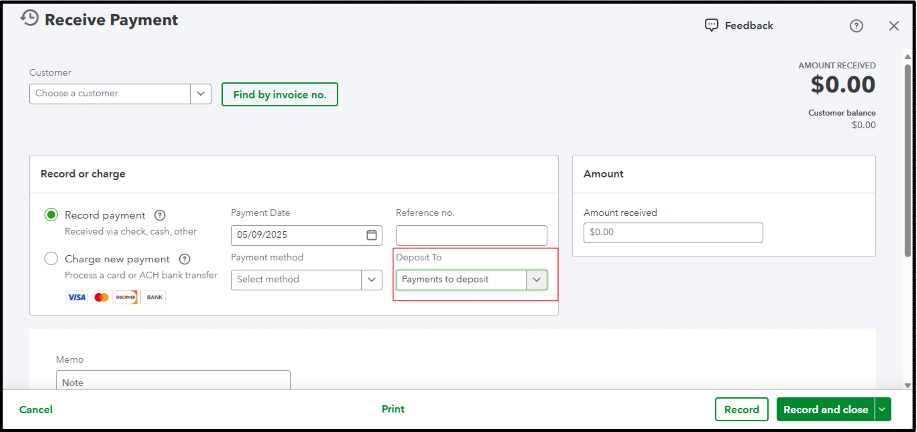Expand the Deposit To dropdown
Image resolution: width=917 pixels, height=432 pixels.
pyautogui.click(x=538, y=279)
